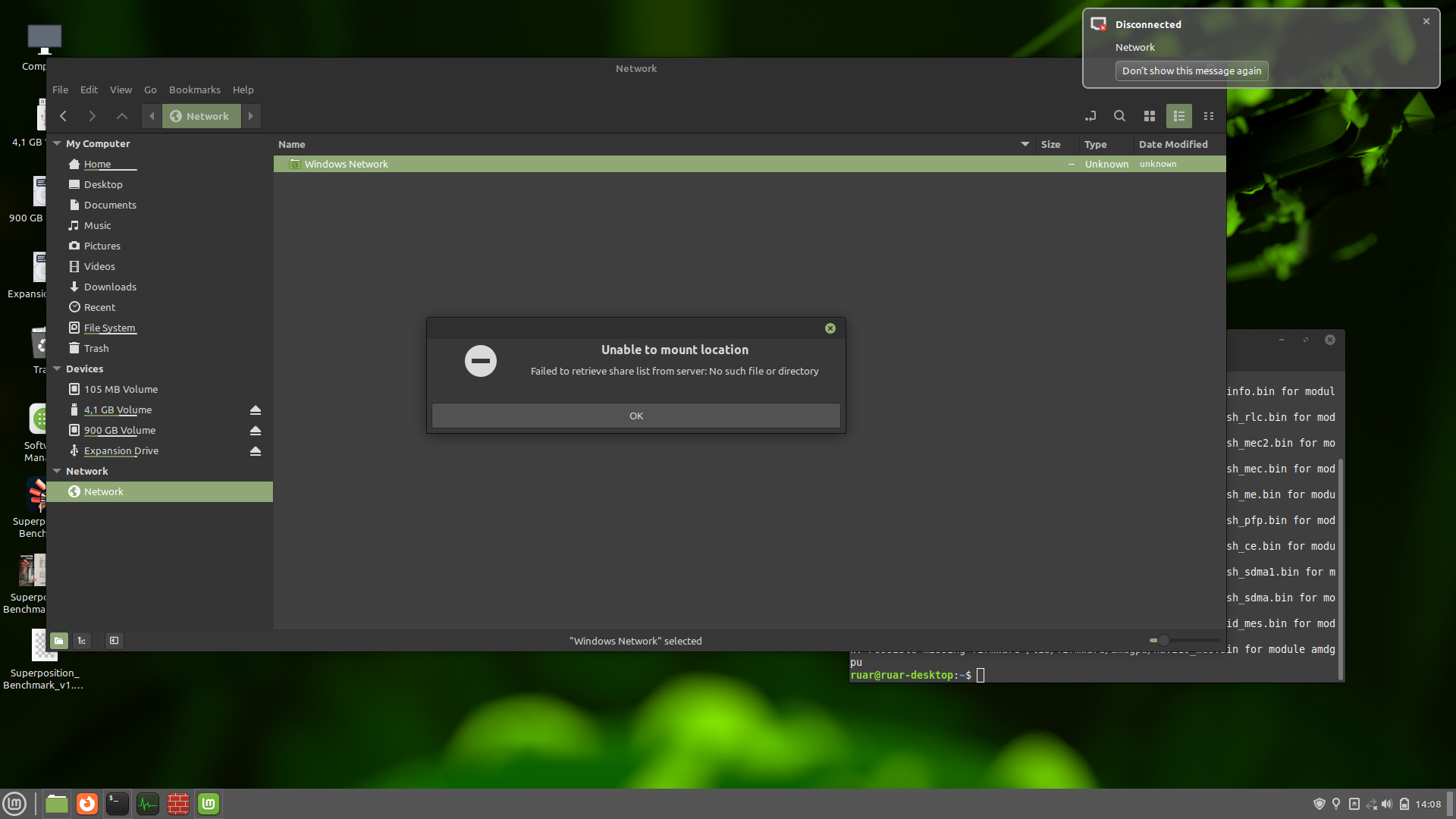
Task: Hide the sidebar using status bar button
Action: click(114, 641)
